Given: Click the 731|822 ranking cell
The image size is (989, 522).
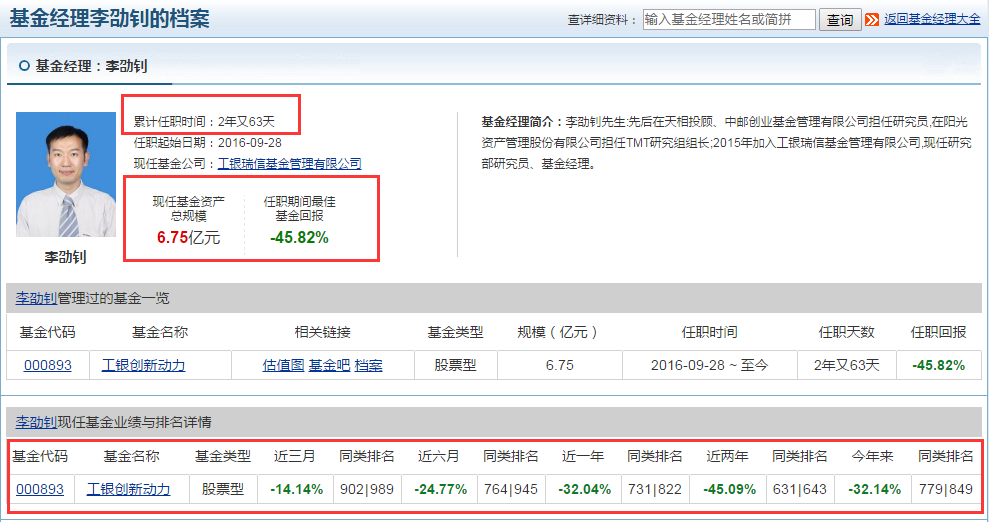Looking at the screenshot, I should (655, 489).
